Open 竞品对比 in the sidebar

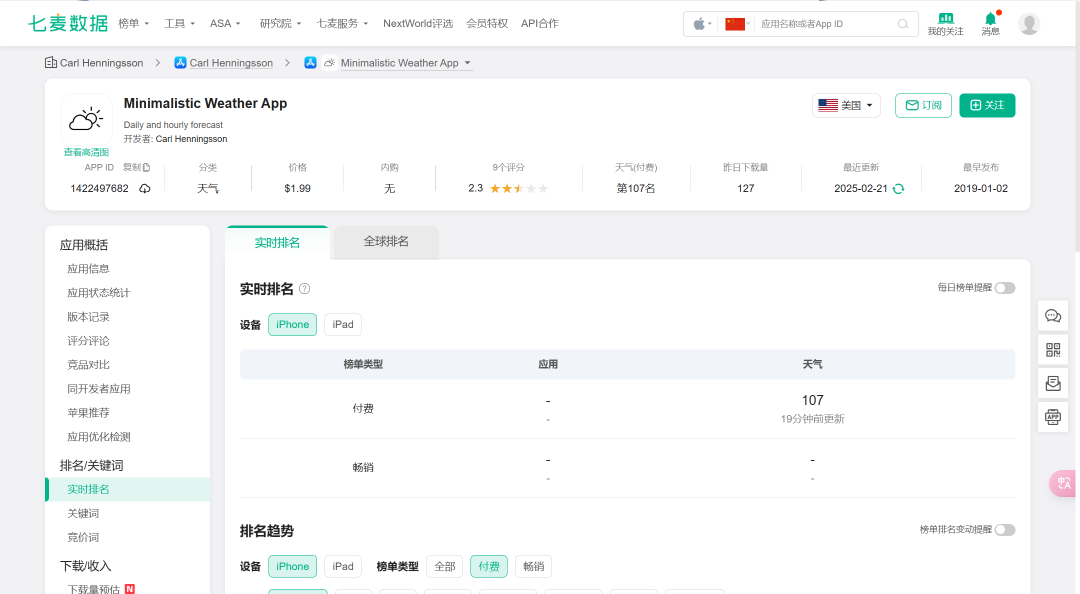pyautogui.click(x=88, y=365)
